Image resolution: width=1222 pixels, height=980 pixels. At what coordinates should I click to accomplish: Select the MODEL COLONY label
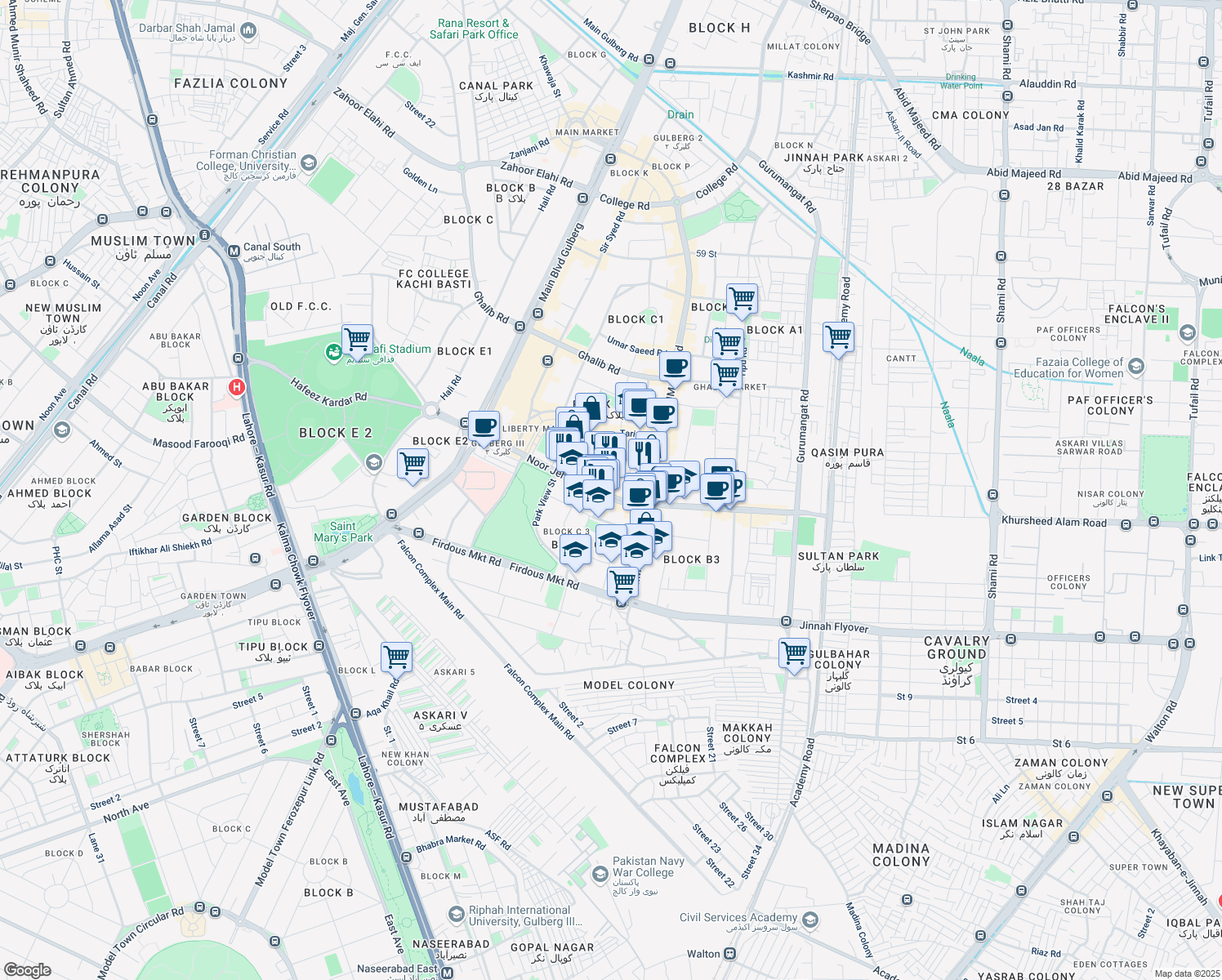pos(629,685)
